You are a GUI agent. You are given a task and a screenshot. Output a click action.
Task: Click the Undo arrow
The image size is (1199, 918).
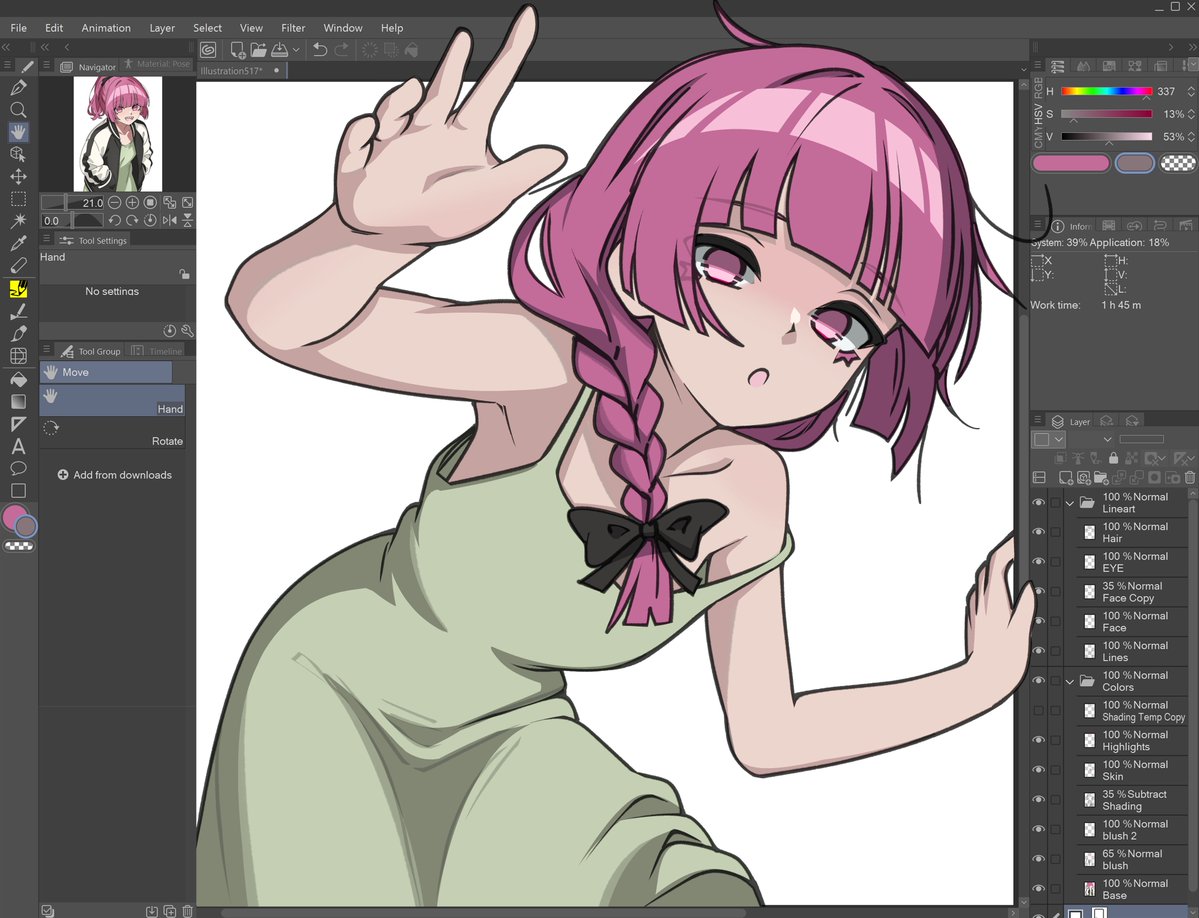pyautogui.click(x=320, y=50)
